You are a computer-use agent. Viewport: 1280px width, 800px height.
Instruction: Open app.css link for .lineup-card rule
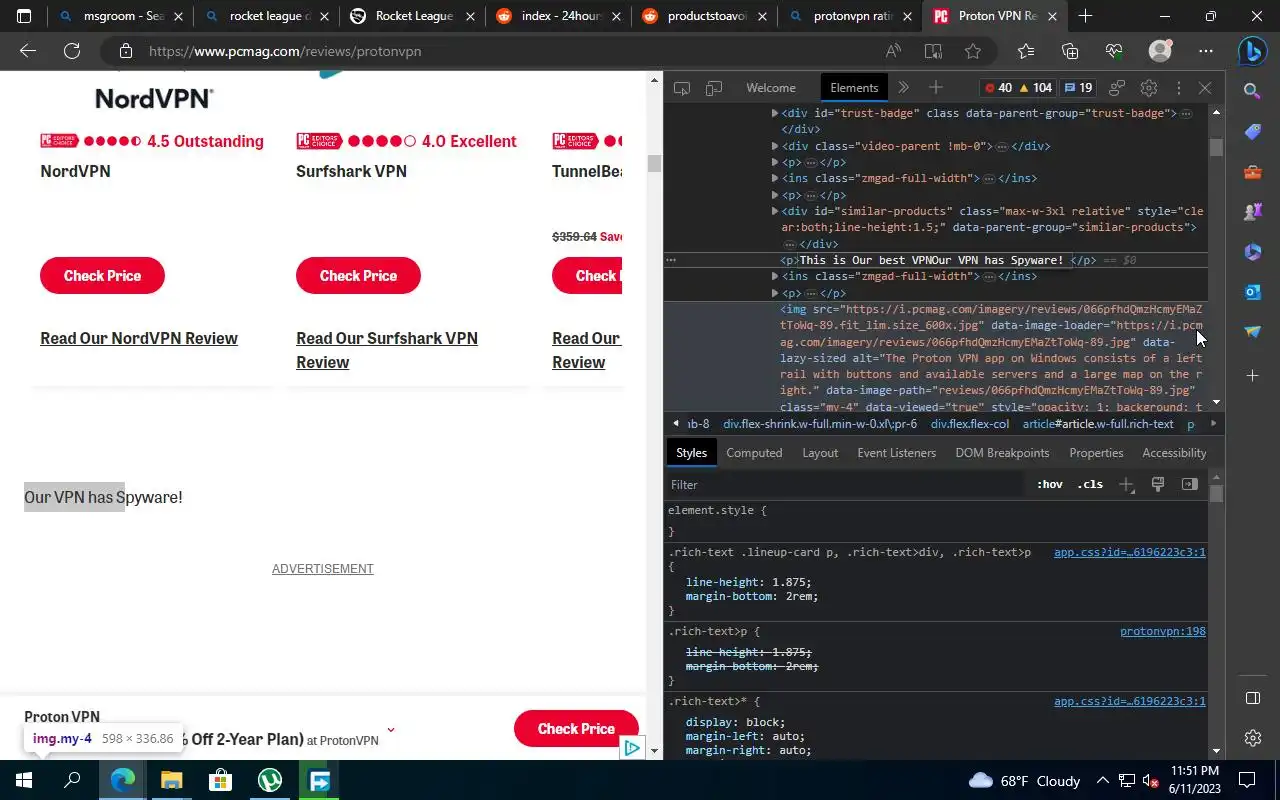[x=1129, y=552]
